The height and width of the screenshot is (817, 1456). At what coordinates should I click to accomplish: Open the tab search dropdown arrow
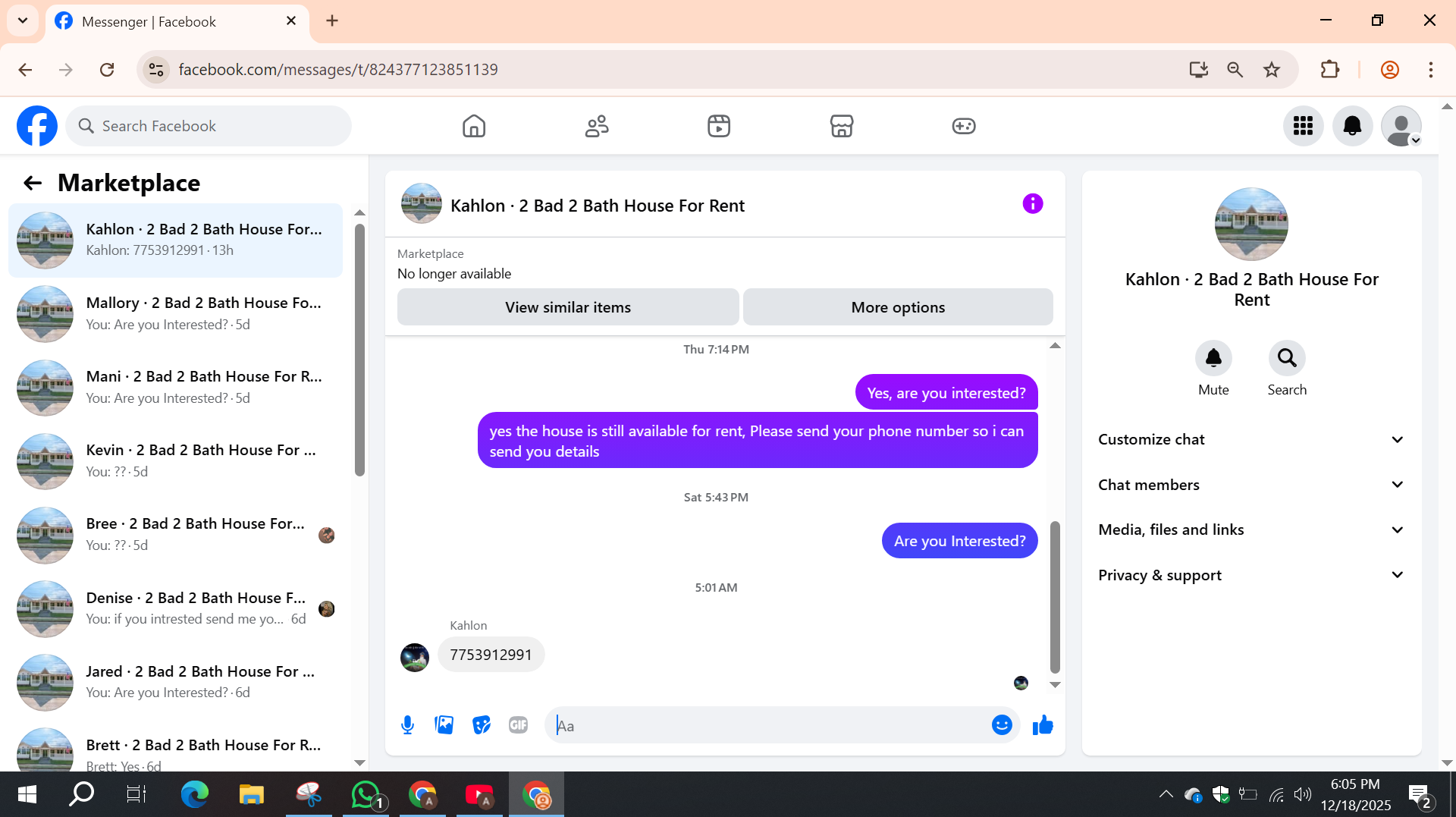click(x=23, y=20)
